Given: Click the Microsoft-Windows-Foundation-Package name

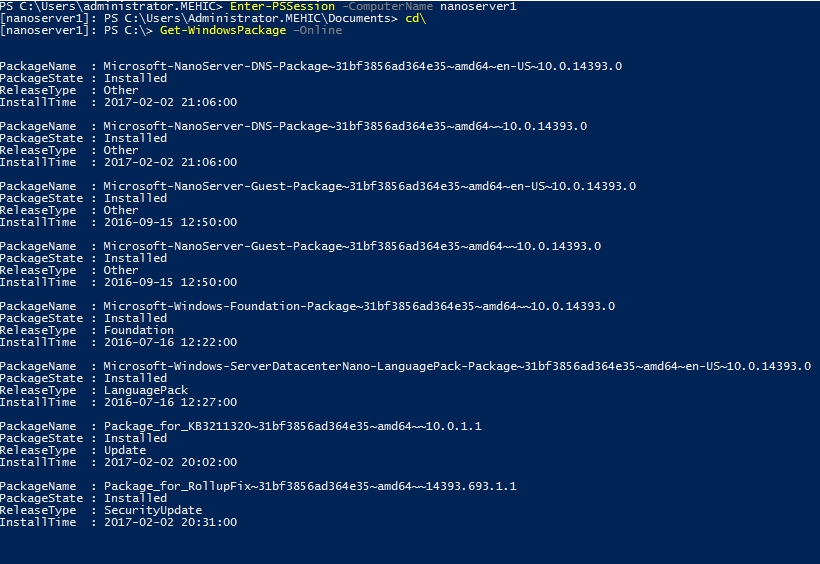Looking at the screenshot, I should [x=359, y=307].
